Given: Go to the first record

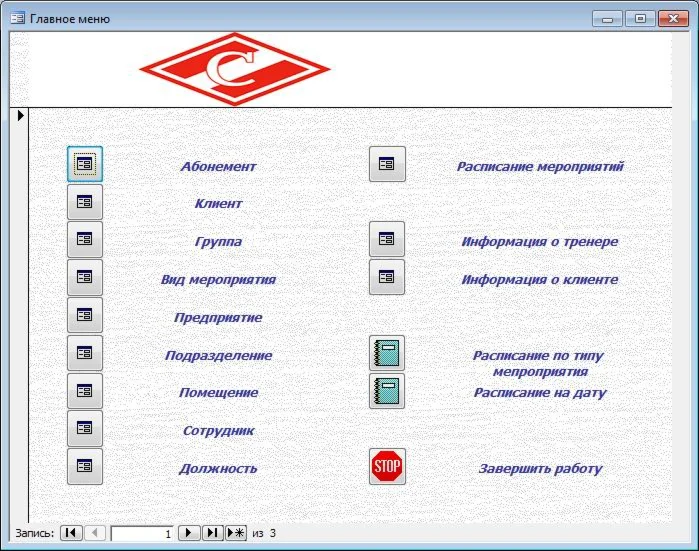Looking at the screenshot, I should pos(71,533).
